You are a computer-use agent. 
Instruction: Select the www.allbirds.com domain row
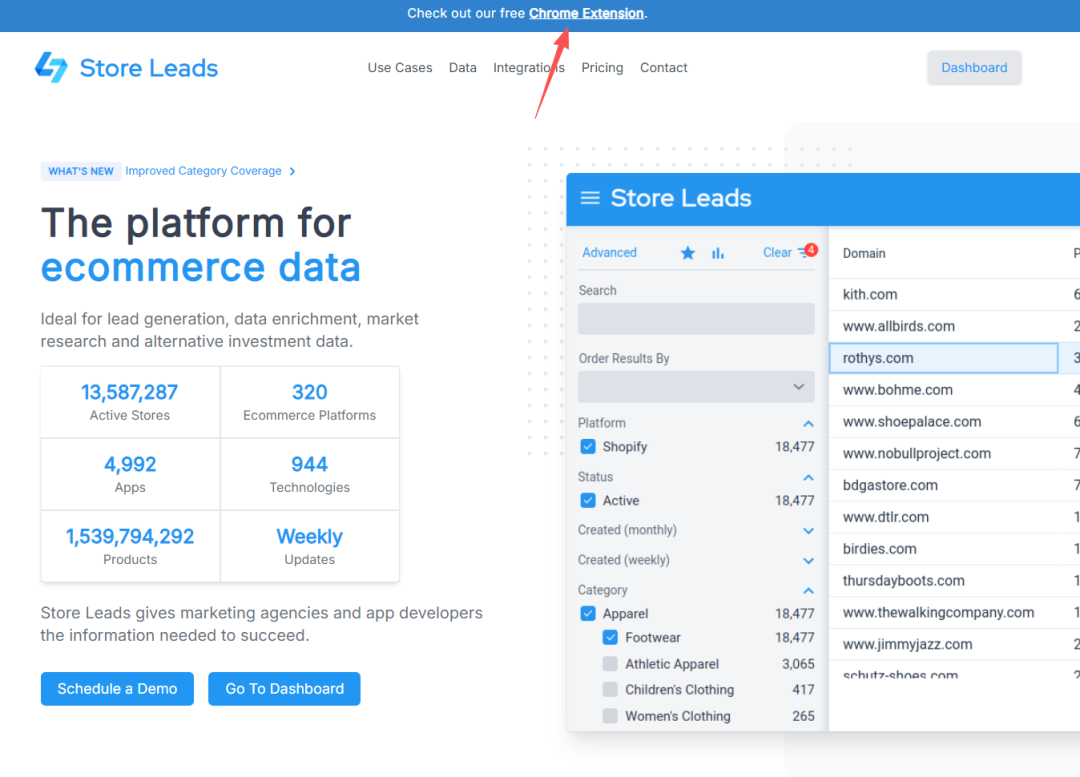[954, 327]
